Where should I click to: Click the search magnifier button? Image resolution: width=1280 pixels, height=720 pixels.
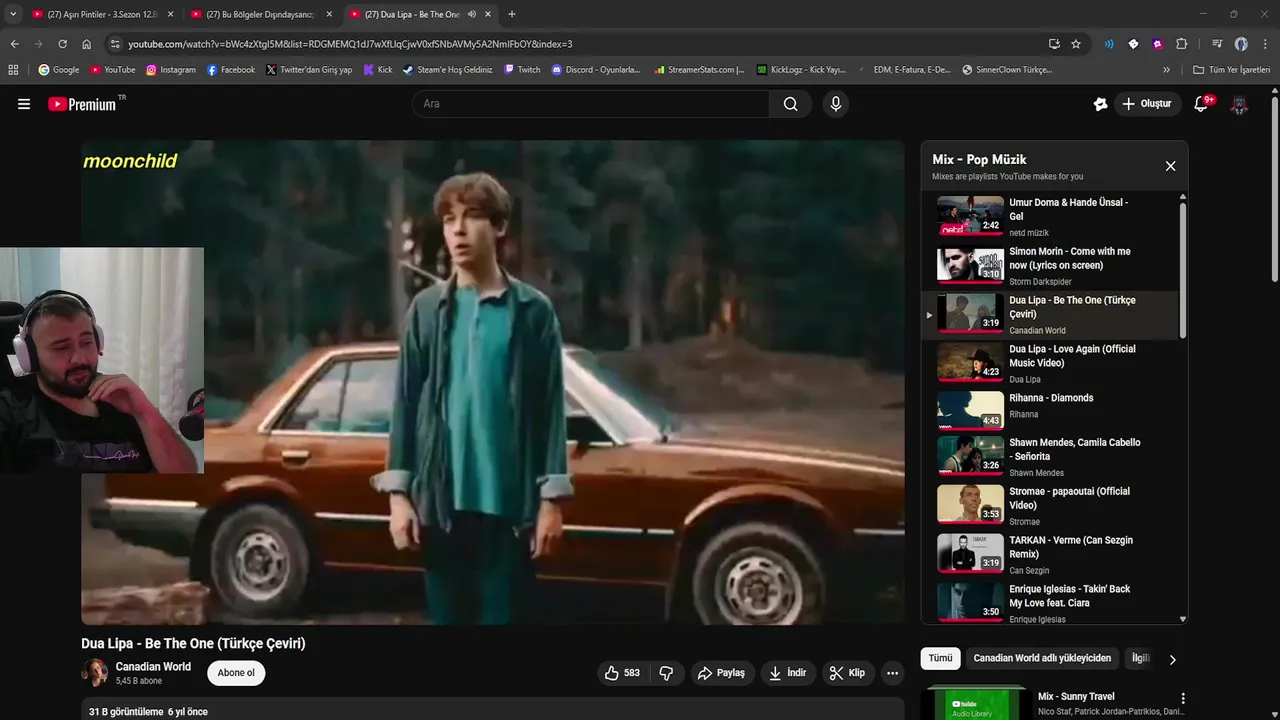coord(790,104)
